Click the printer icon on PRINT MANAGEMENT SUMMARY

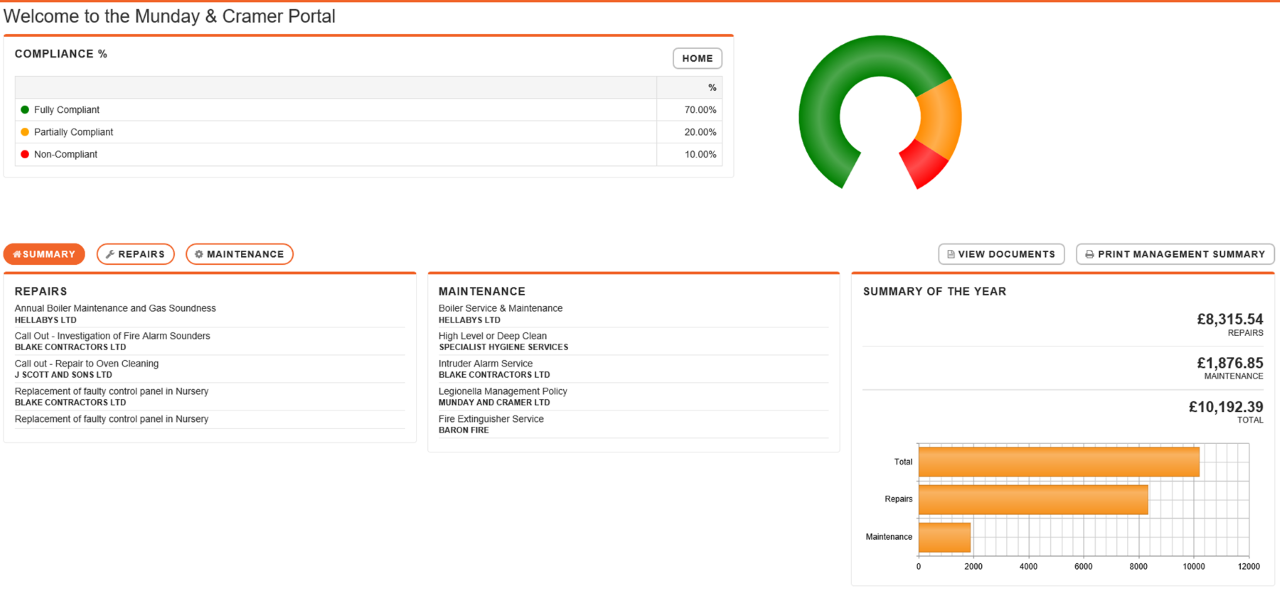(1090, 254)
